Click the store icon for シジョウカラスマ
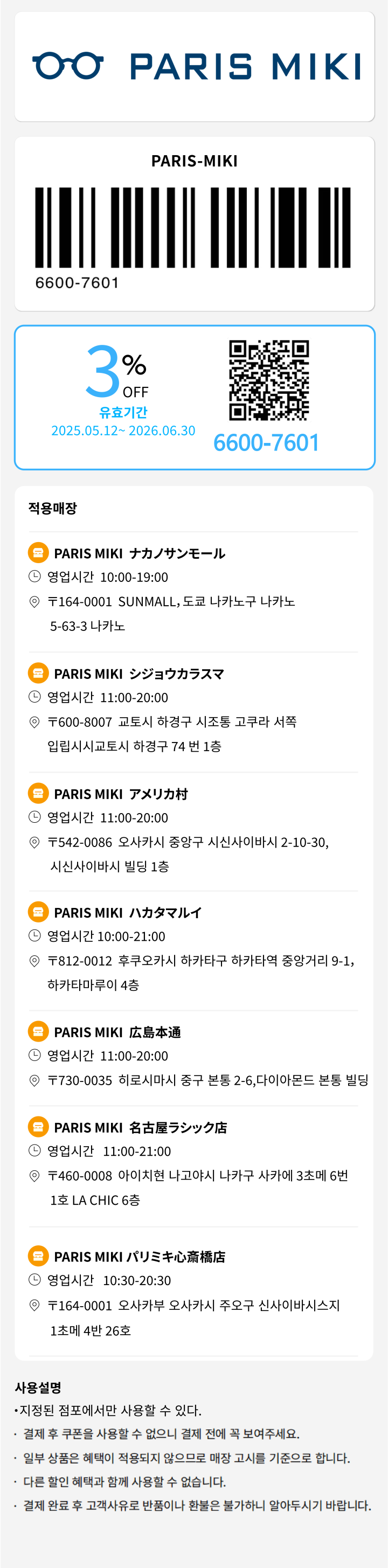This screenshot has width=388, height=1568. pyautogui.click(x=38, y=672)
